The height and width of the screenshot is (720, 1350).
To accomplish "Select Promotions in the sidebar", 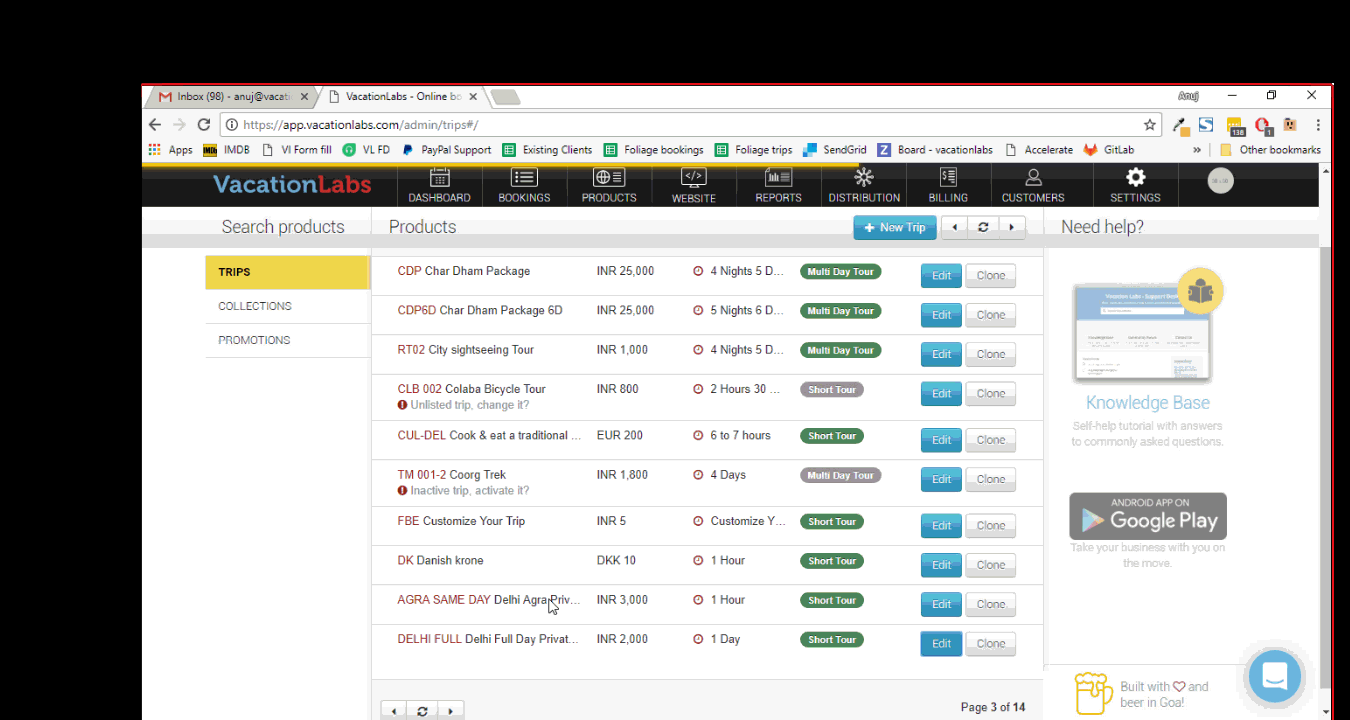I will [254, 340].
